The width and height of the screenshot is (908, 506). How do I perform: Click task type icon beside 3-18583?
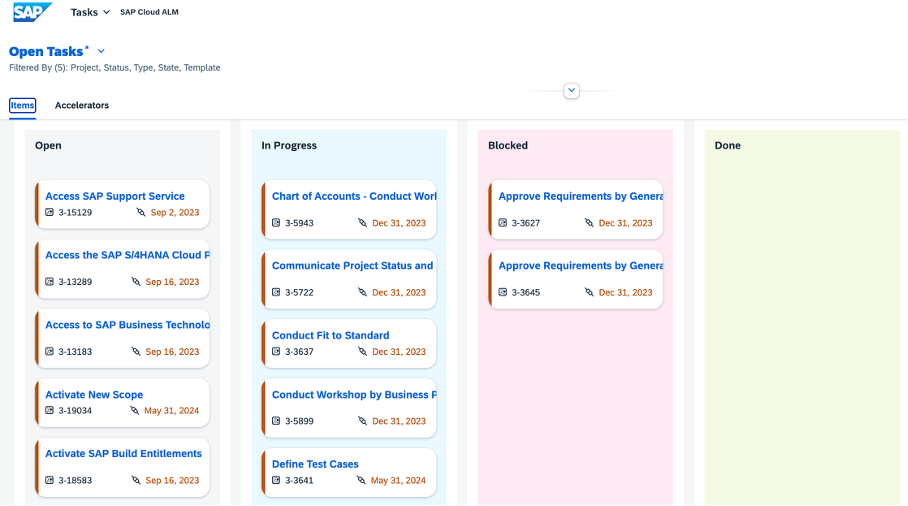tap(50, 480)
